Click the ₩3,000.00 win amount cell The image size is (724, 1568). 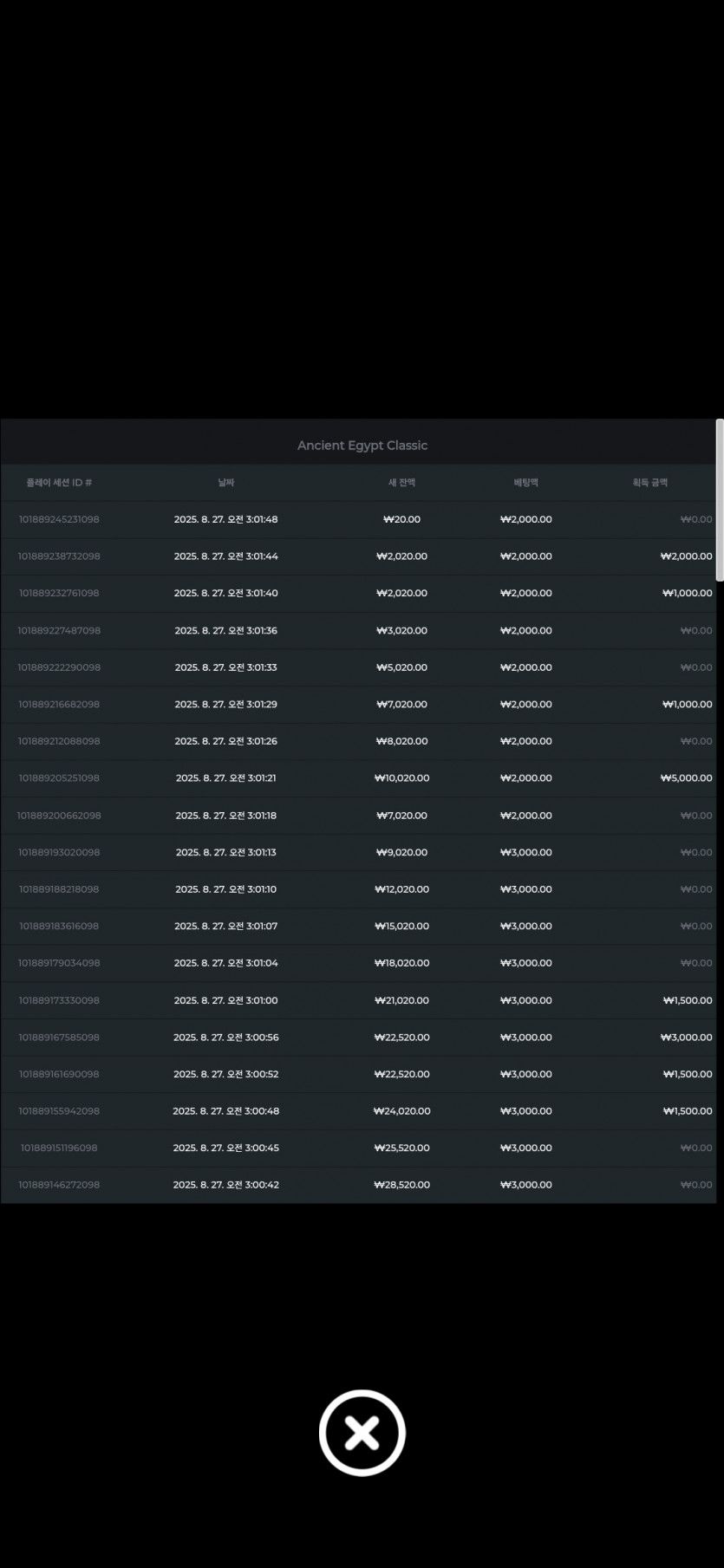pos(686,1038)
